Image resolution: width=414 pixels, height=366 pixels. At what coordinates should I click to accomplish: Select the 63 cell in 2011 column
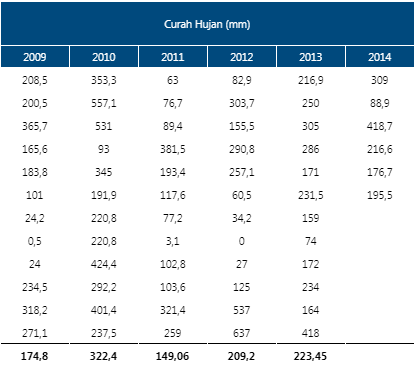pyautogui.click(x=173, y=80)
